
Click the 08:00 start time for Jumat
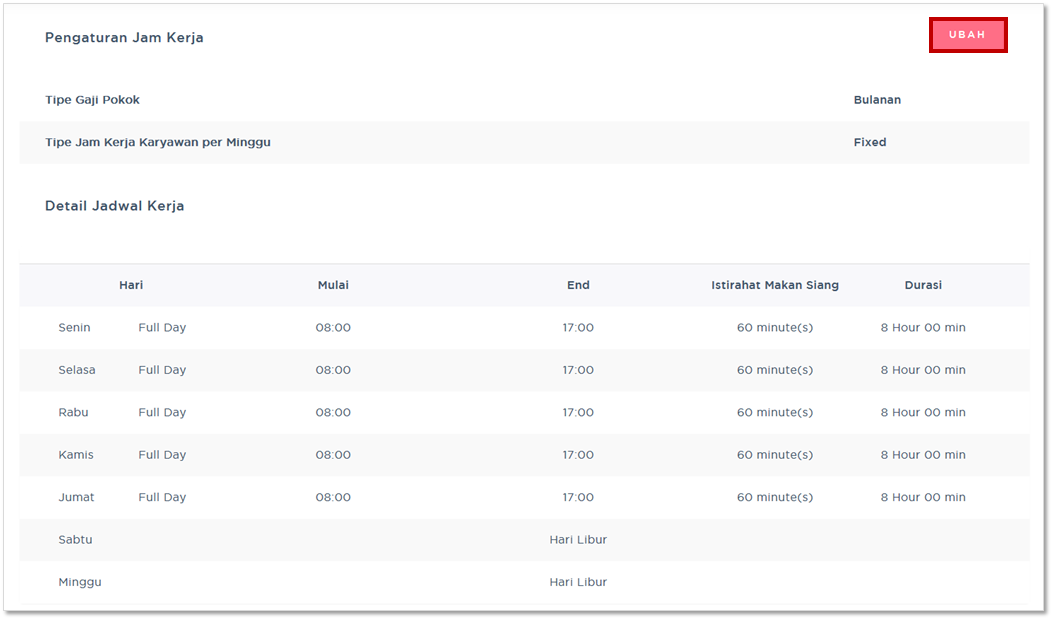coord(333,497)
